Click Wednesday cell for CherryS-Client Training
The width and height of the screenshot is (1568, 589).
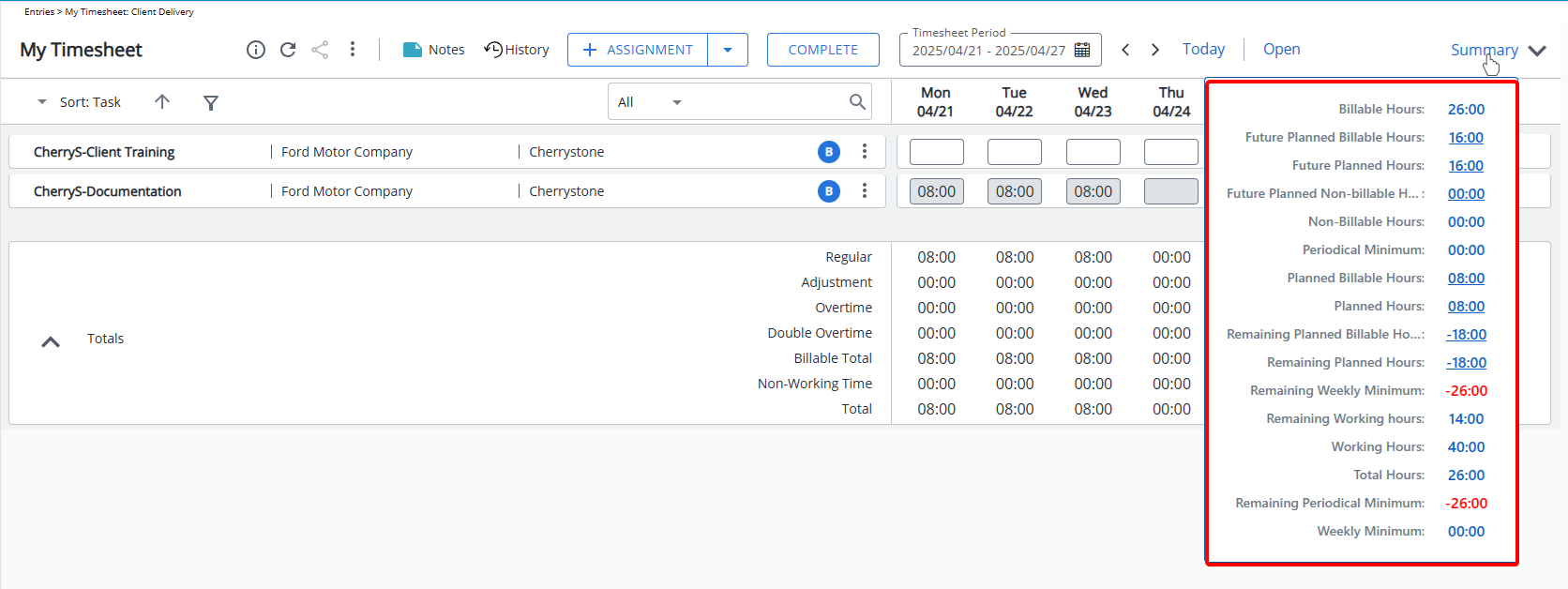coord(1093,152)
